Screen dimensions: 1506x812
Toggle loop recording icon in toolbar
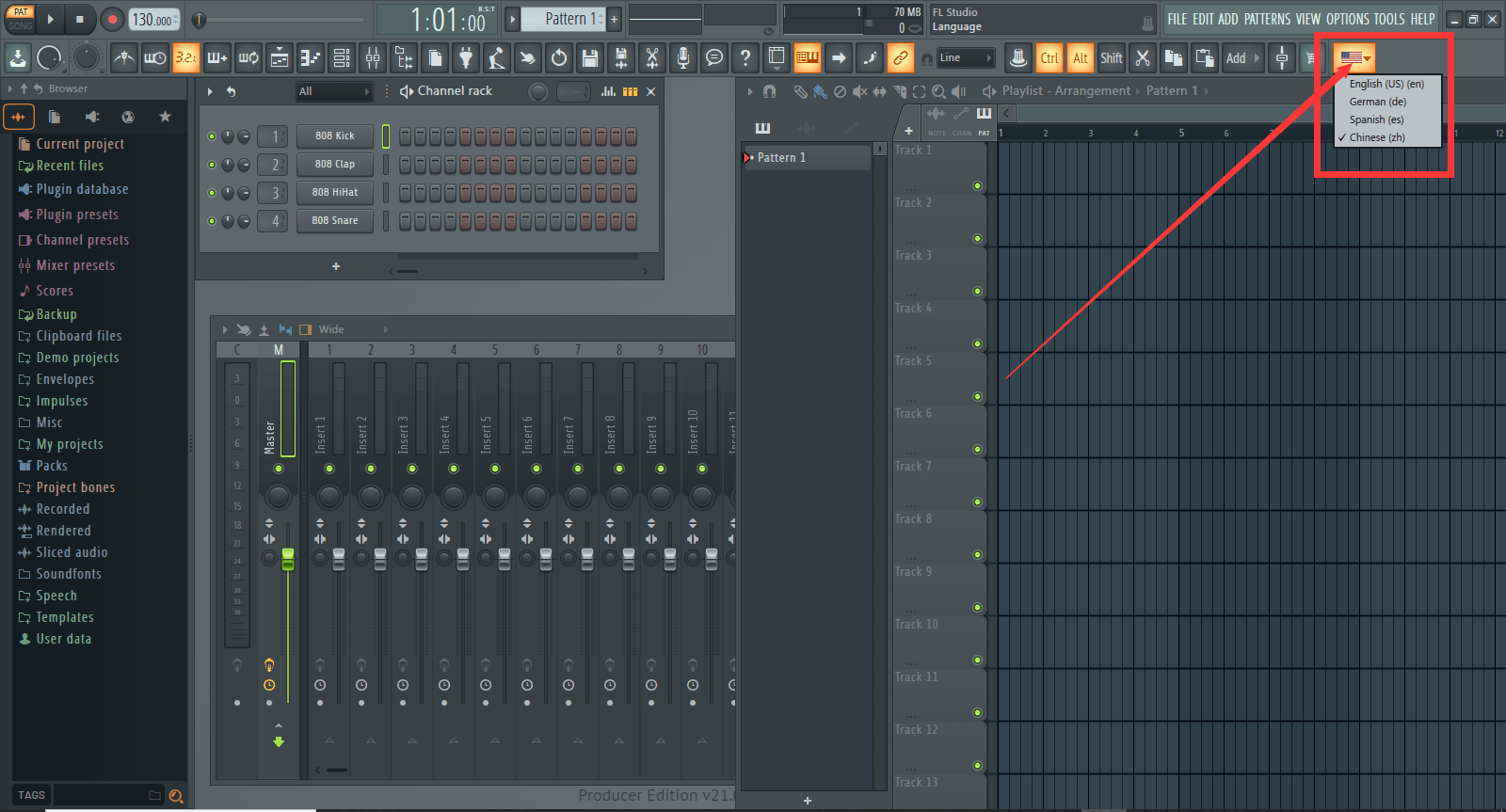248,58
